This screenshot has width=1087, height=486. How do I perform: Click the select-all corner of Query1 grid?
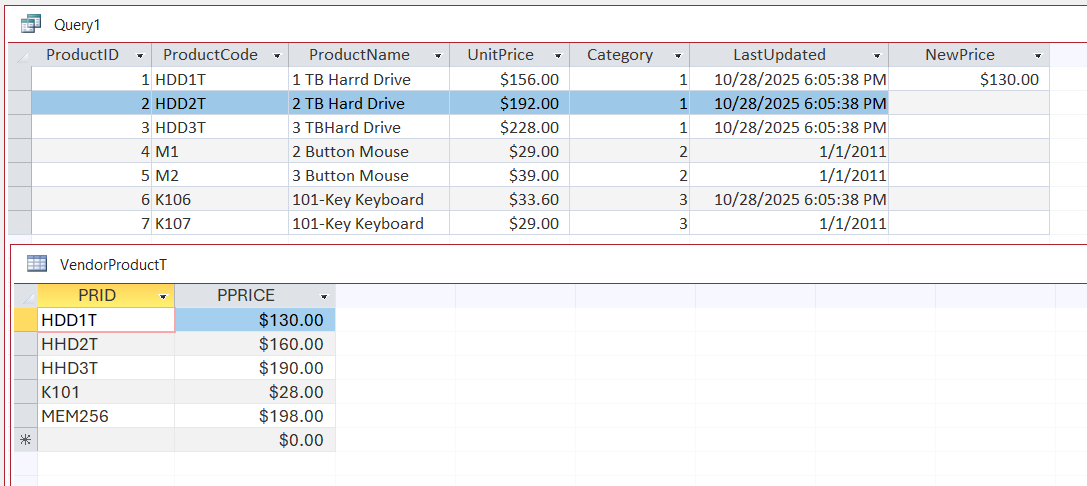tap(20, 55)
